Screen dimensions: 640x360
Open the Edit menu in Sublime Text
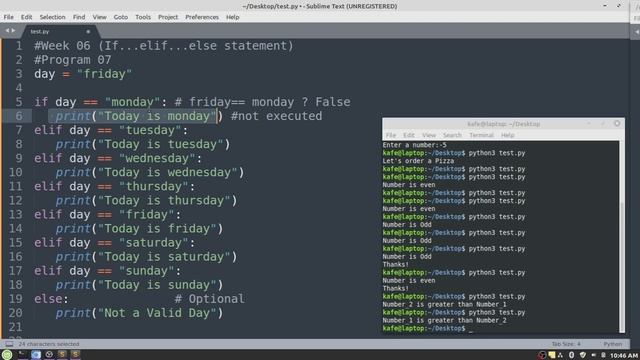pyautogui.click(x=27, y=17)
